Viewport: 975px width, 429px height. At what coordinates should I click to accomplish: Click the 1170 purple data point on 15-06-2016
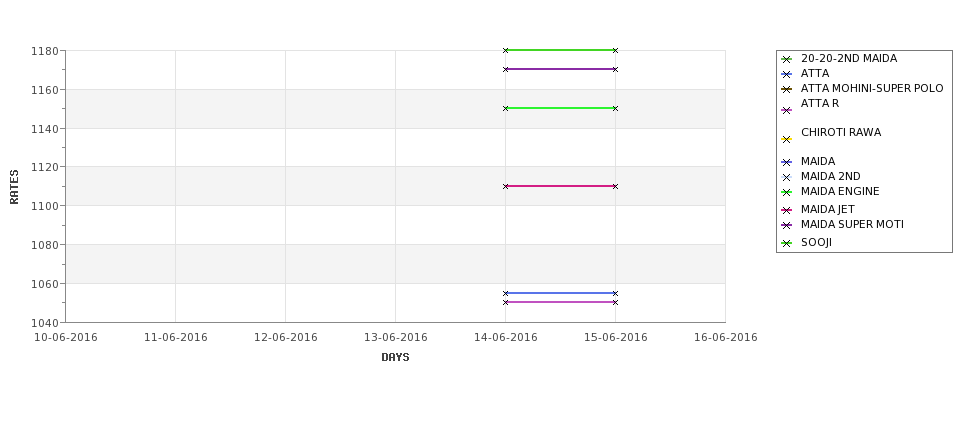pos(615,70)
